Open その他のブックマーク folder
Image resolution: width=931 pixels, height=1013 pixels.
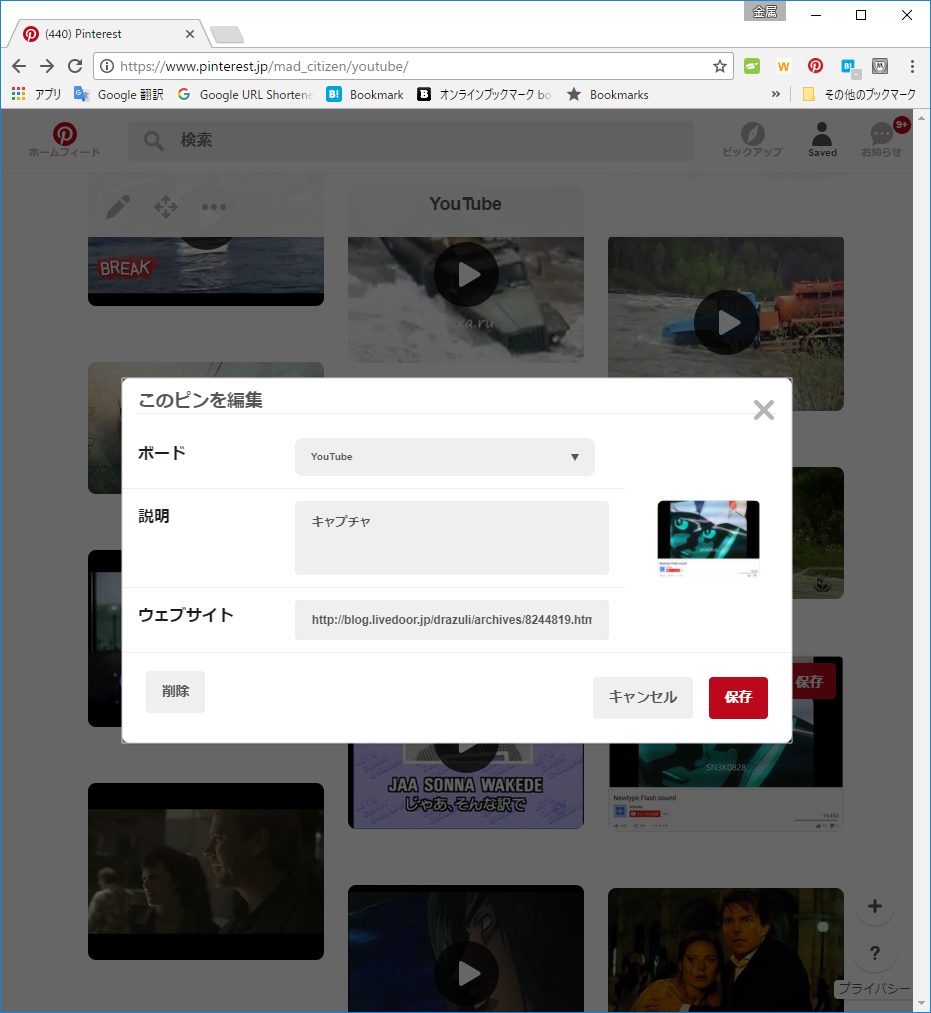click(x=859, y=94)
